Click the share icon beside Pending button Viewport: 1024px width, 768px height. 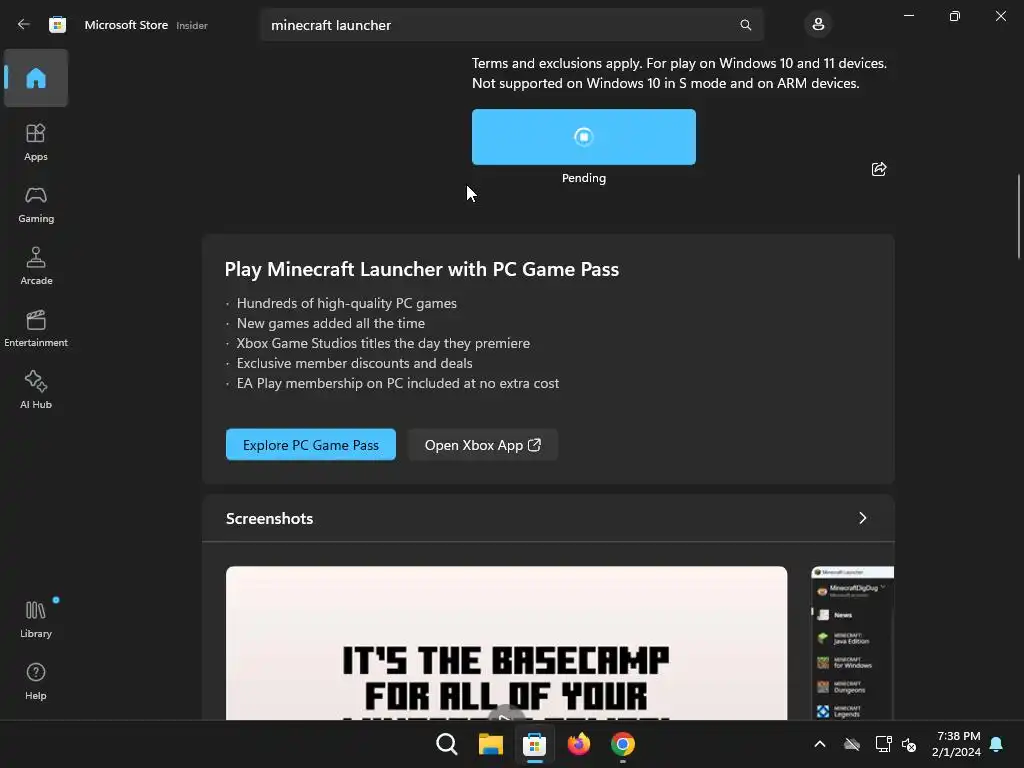[879, 169]
